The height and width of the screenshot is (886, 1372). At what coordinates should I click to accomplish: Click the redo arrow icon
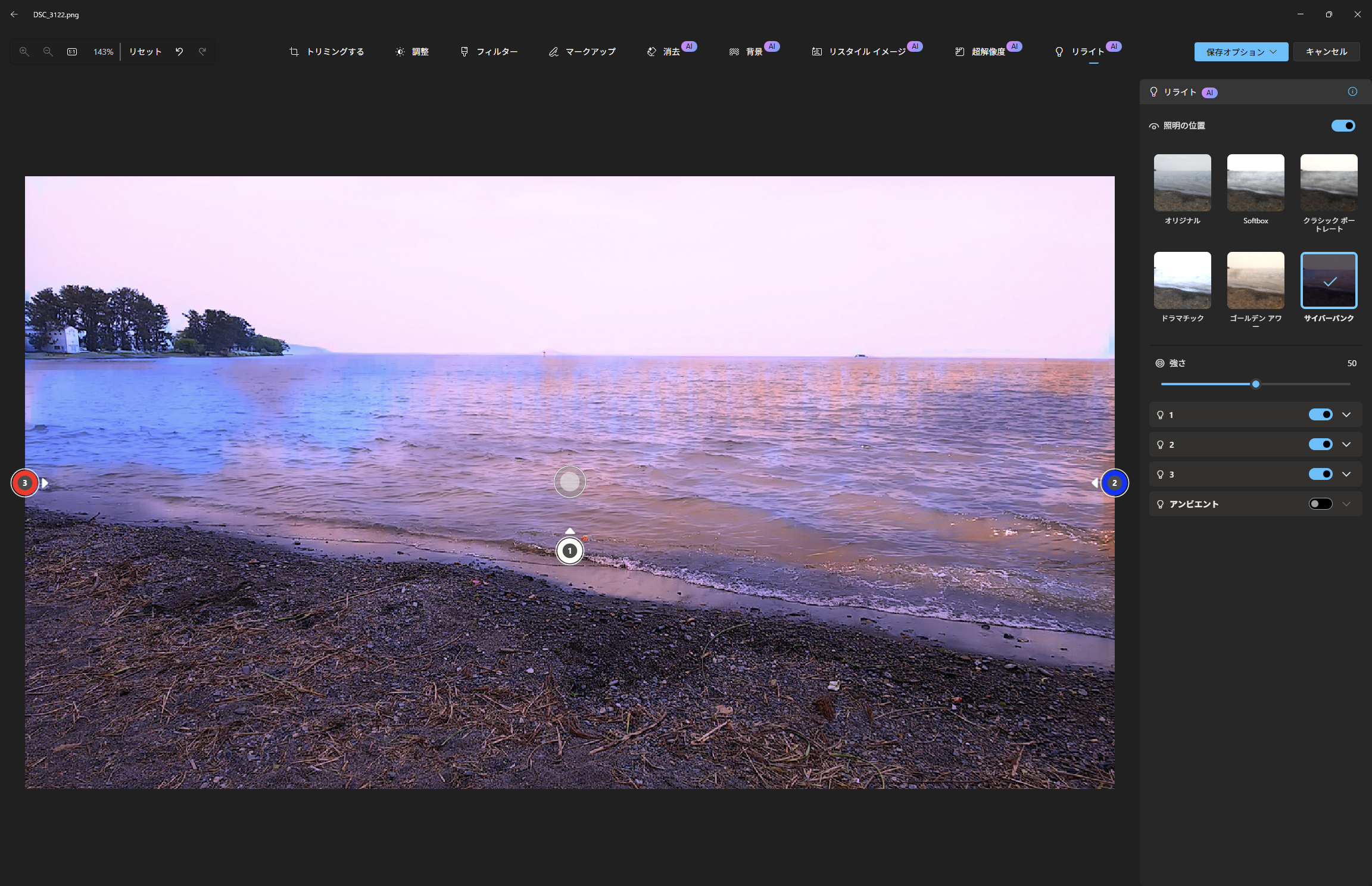(202, 52)
